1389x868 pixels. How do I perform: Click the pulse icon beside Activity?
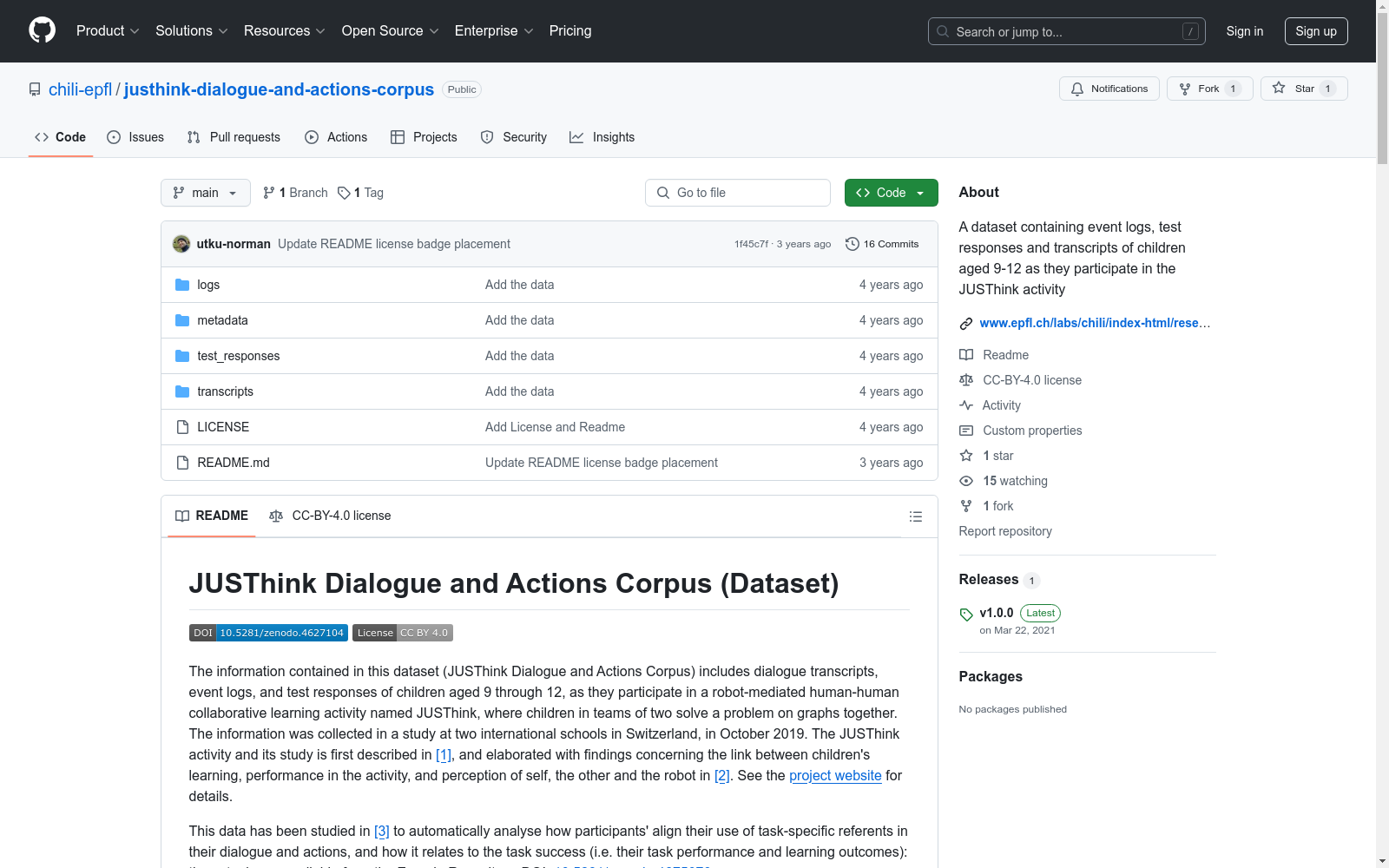click(x=966, y=405)
